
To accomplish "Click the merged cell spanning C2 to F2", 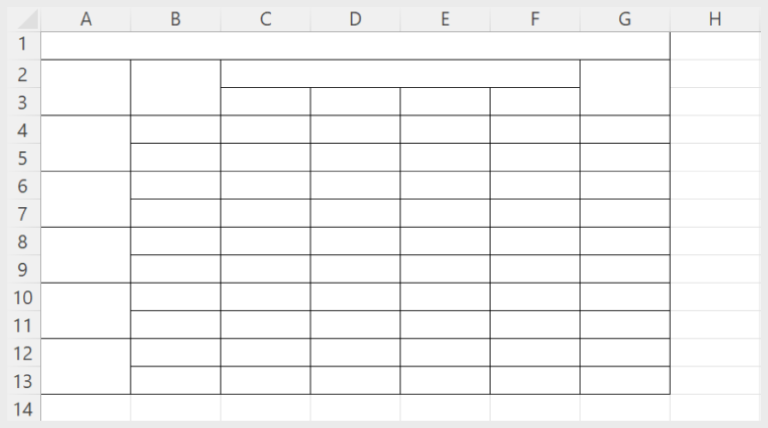I will (x=400, y=74).
